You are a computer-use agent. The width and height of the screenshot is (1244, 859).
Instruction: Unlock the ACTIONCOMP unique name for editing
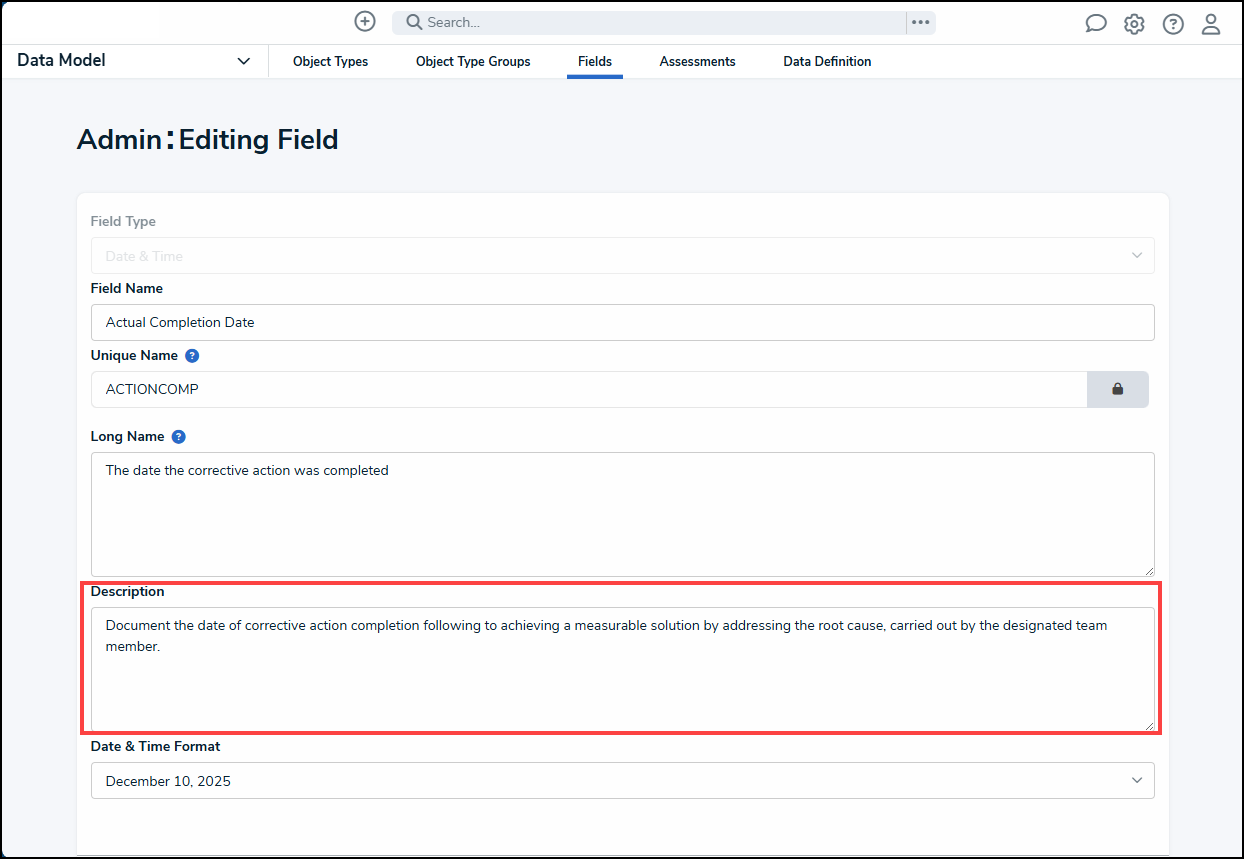1118,389
